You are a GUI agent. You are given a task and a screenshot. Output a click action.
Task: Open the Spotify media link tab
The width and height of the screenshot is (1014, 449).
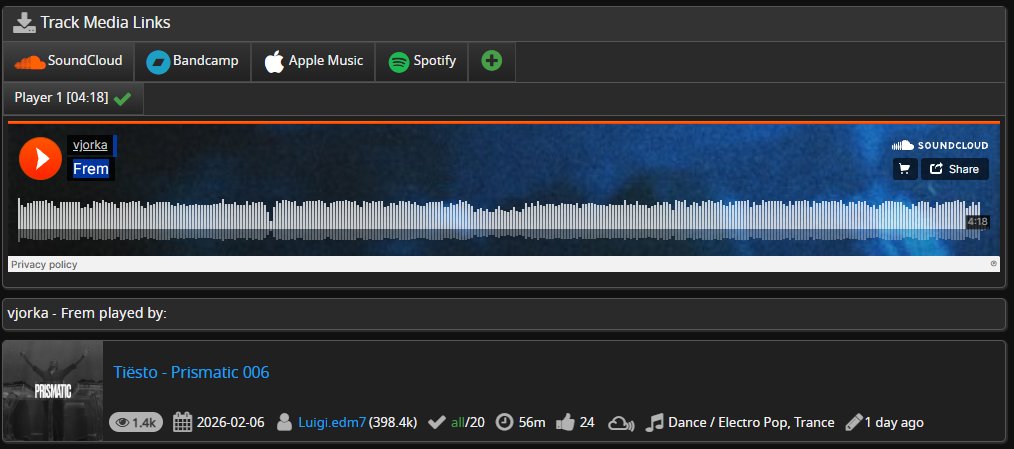point(422,61)
